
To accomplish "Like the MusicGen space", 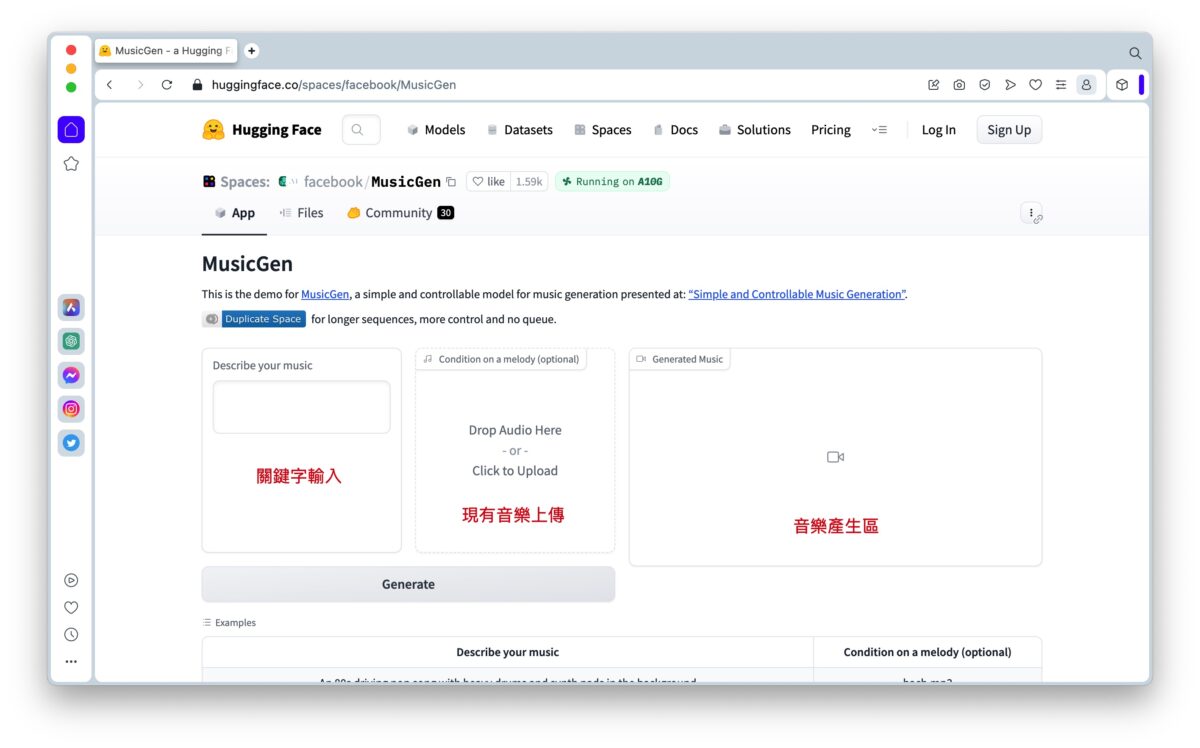I will (x=489, y=182).
